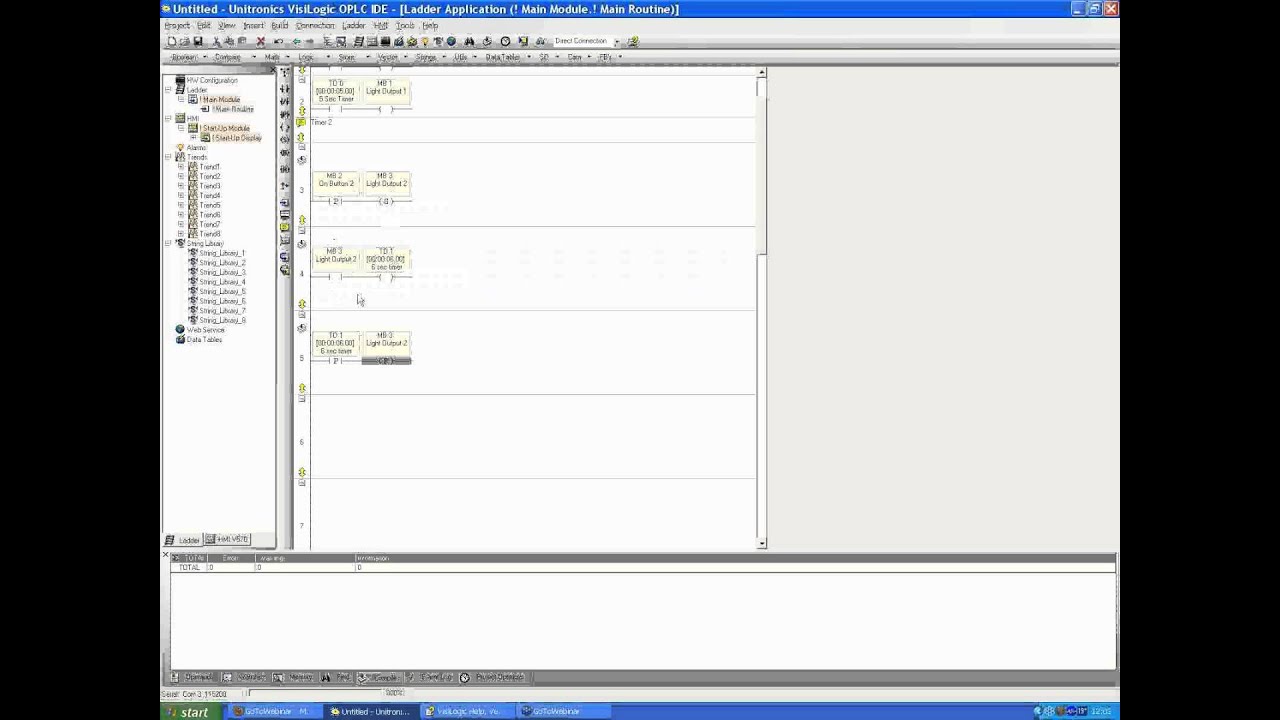Switch to the Ladder tab below the tree
1280x720 pixels.
184,540
